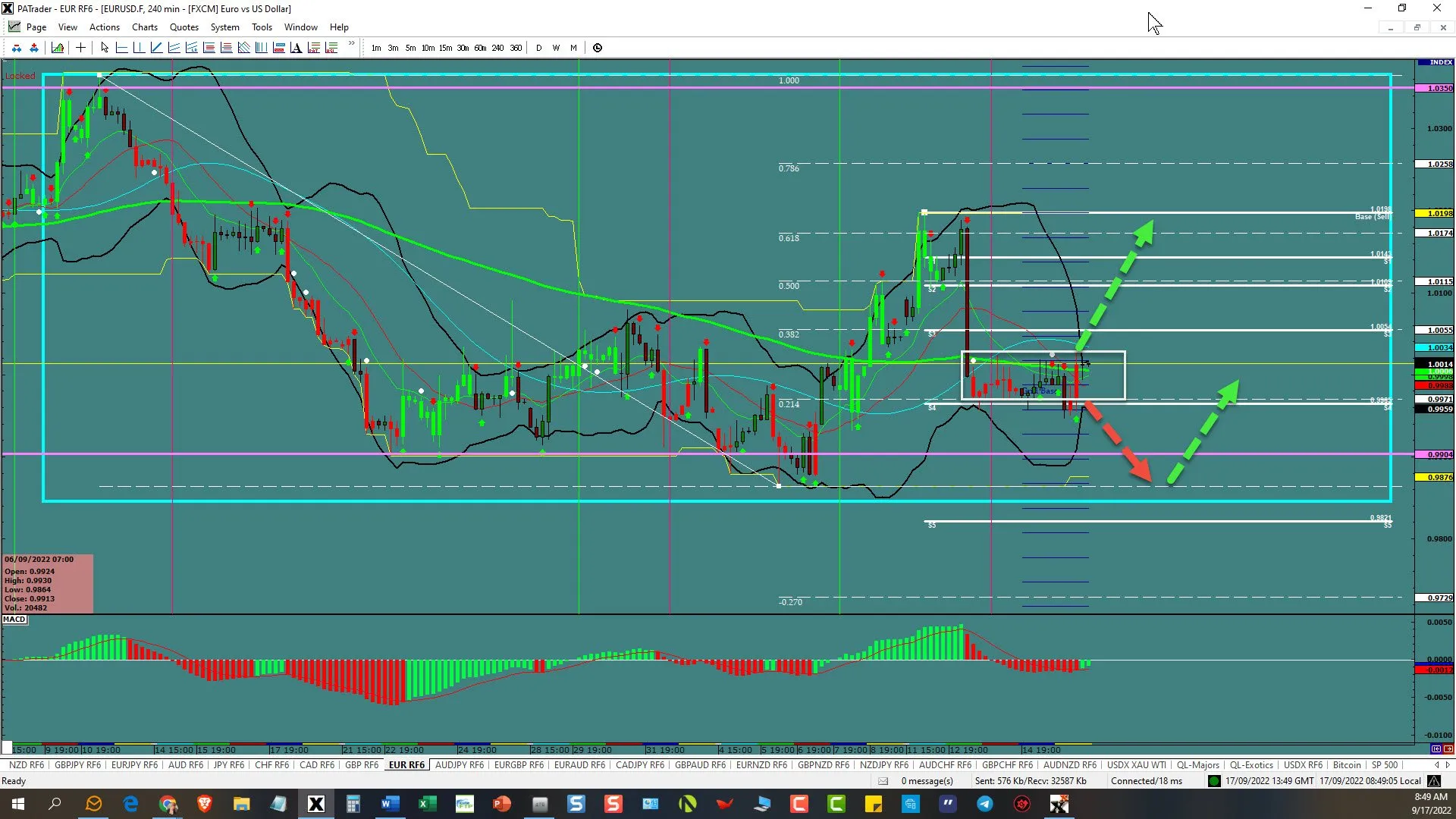Select the vertical time zones tool

261,48
